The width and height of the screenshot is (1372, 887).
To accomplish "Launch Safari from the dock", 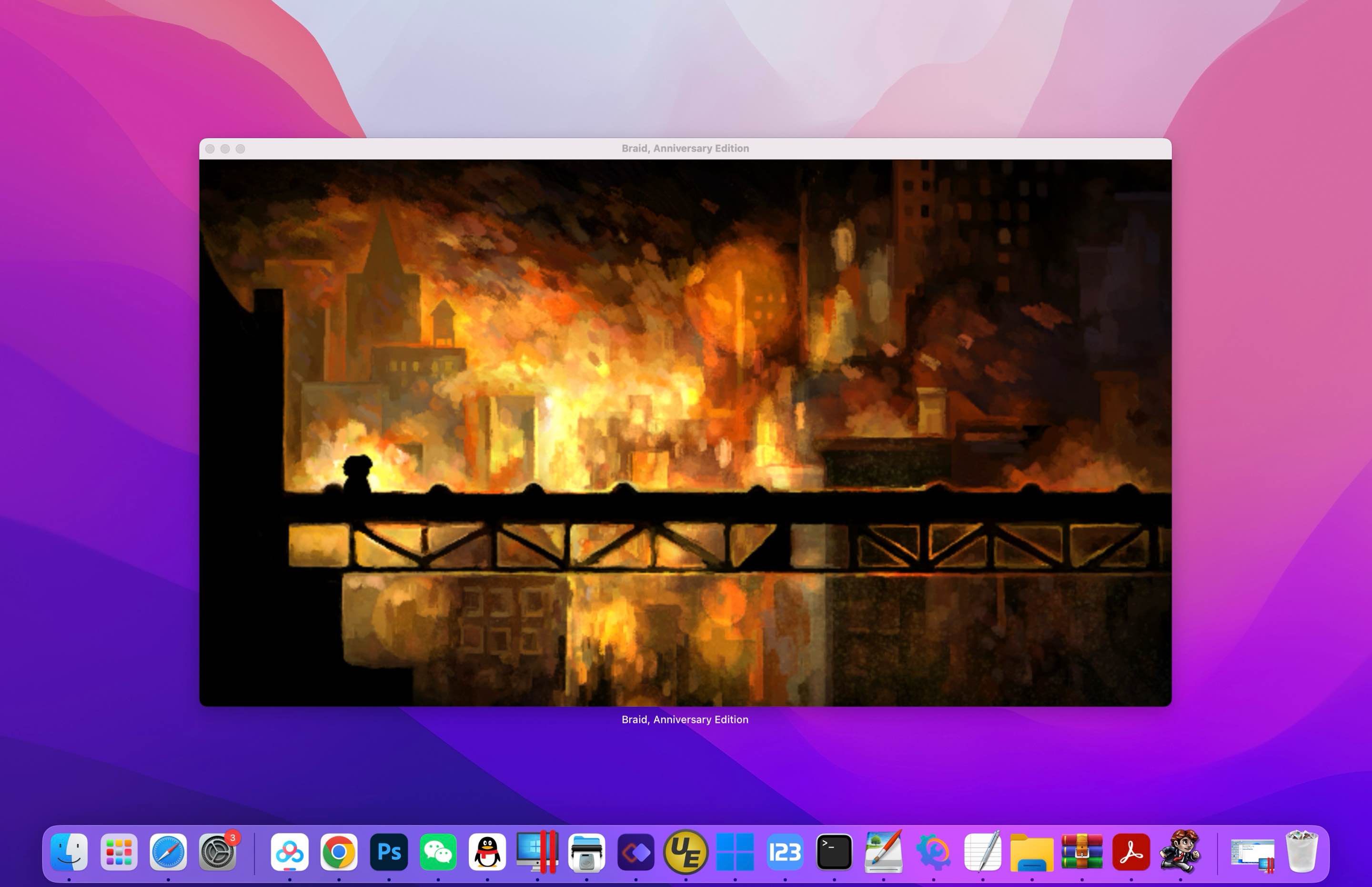I will [x=168, y=851].
